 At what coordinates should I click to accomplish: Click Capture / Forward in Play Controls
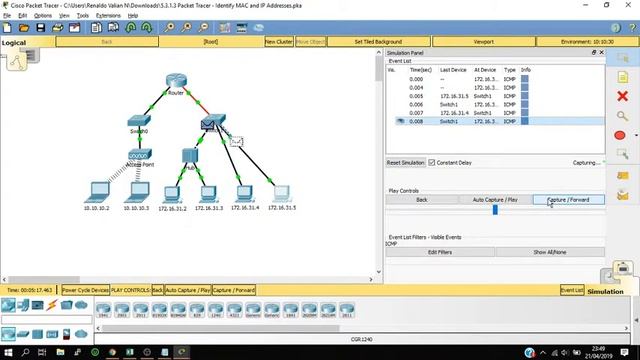click(x=569, y=200)
